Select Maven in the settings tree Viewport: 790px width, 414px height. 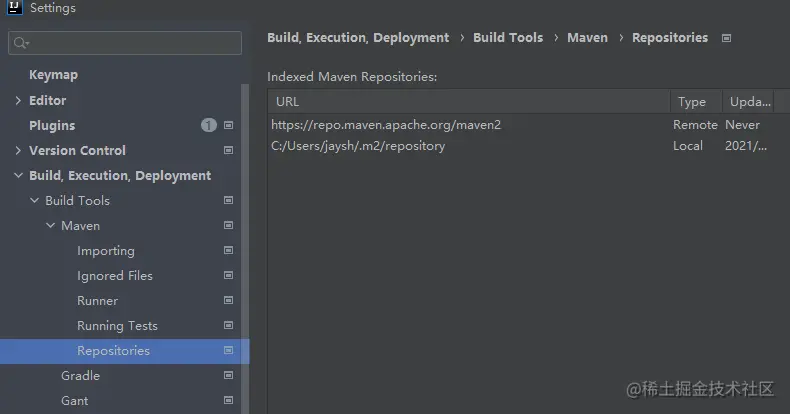coord(80,225)
